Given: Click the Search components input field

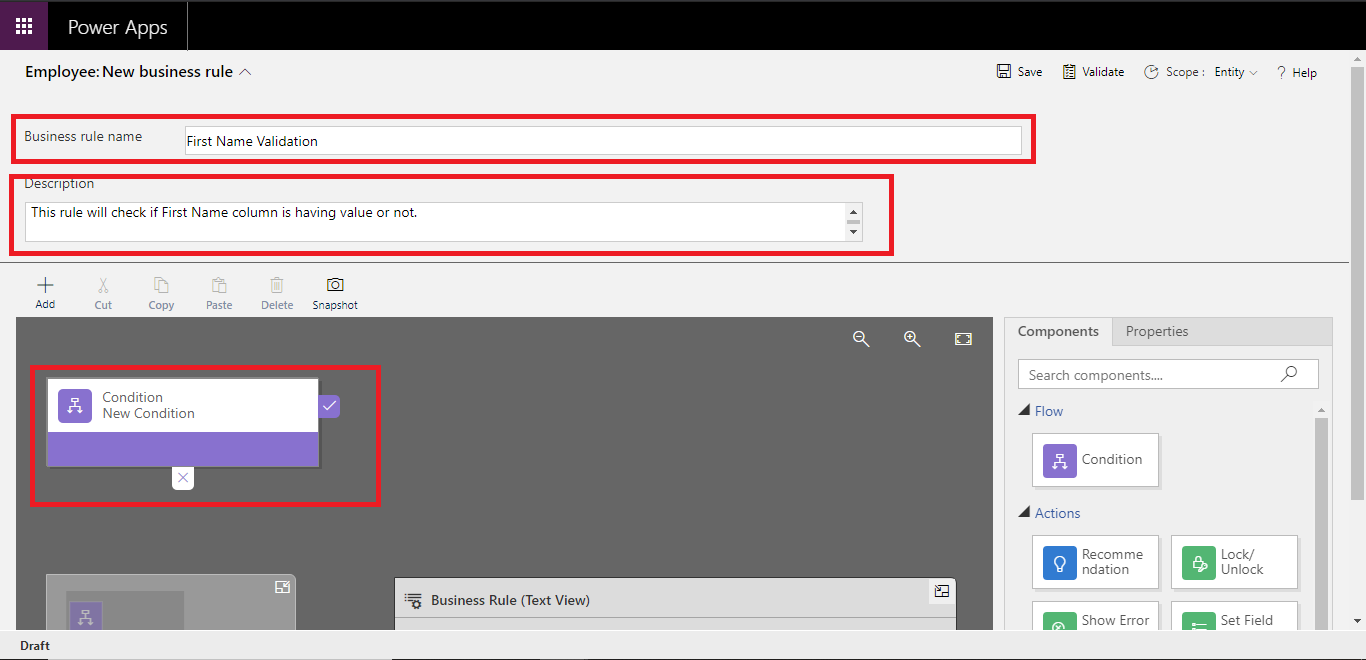Looking at the screenshot, I should (1150, 374).
